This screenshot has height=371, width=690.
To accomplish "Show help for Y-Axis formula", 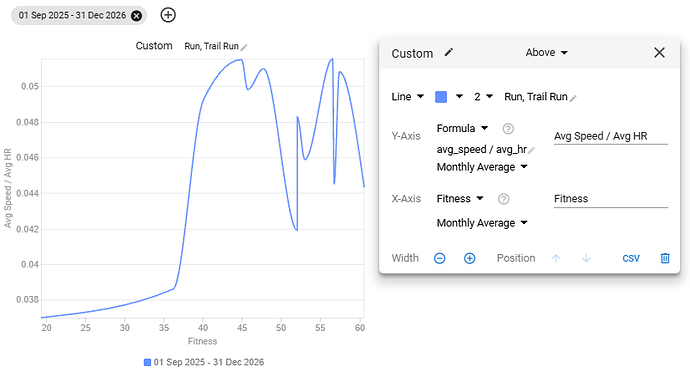I will [508, 129].
